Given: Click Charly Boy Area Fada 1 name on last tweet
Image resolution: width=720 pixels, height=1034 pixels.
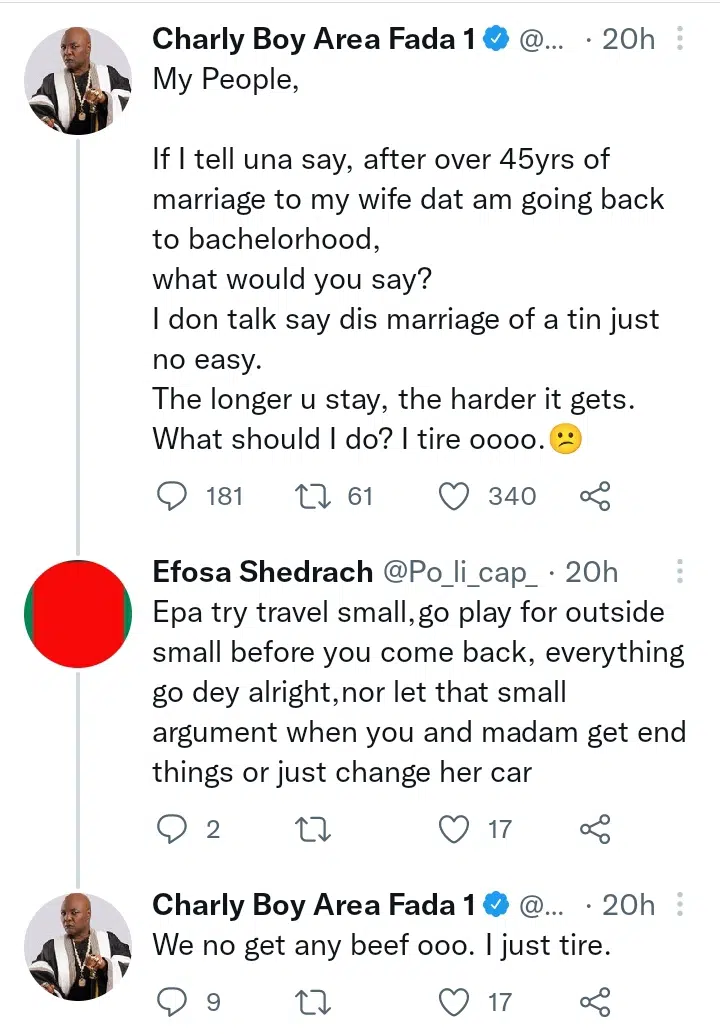Looking at the screenshot, I should pyautogui.click(x=314, y=905).
